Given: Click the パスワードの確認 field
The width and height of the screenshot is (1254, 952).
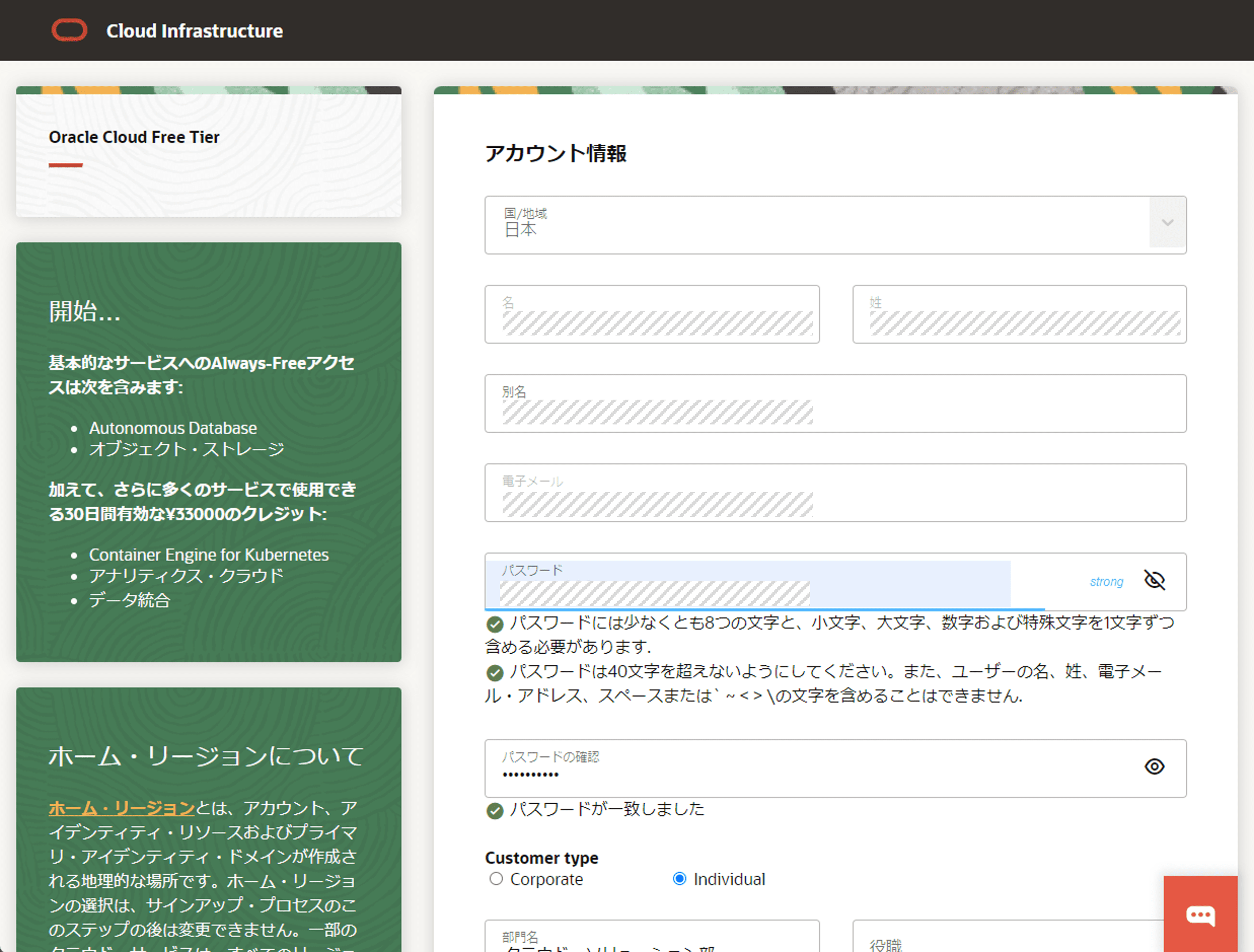Looking at the screenshot, I should [835, 768].
